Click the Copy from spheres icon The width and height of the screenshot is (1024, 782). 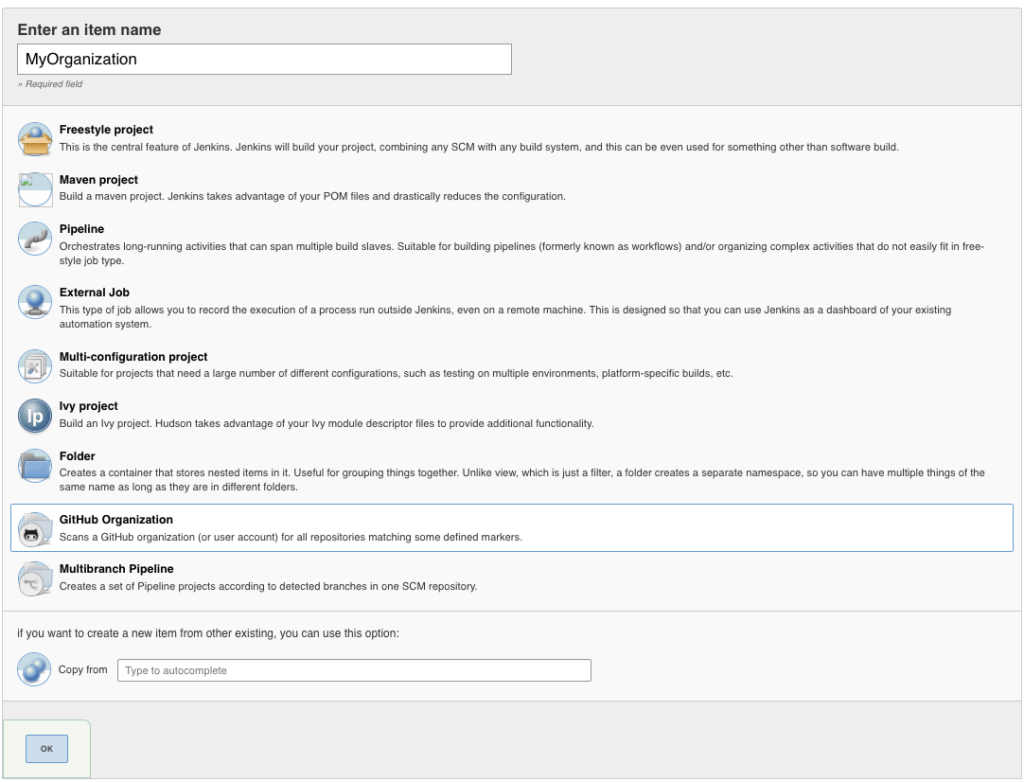pyautogui.click(x=34, y=669)
